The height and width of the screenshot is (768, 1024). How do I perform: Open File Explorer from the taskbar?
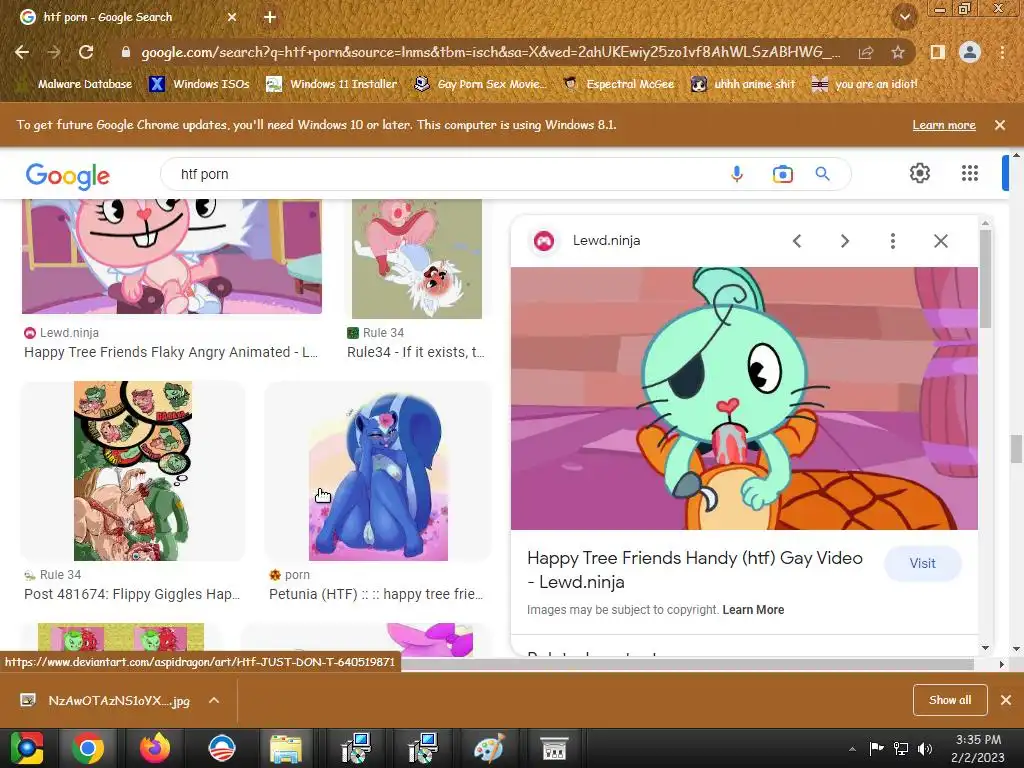click(x=286, y=748)
